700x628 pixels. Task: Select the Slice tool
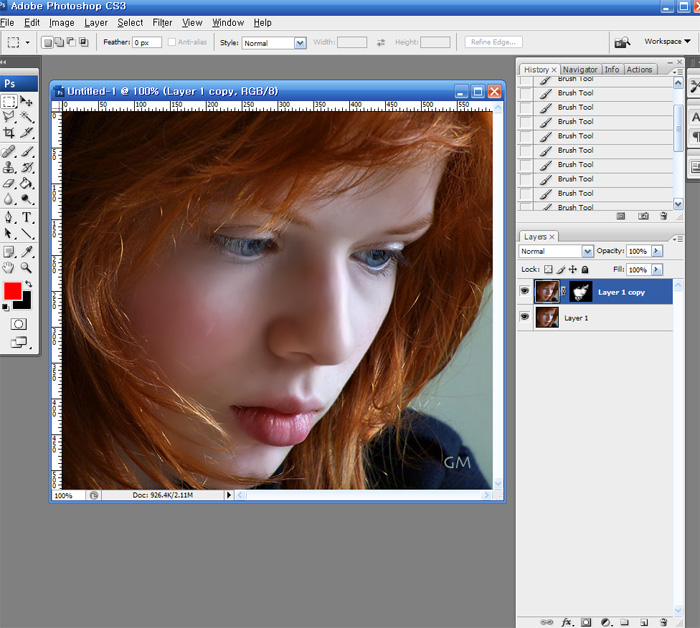[x=26, y=133]
